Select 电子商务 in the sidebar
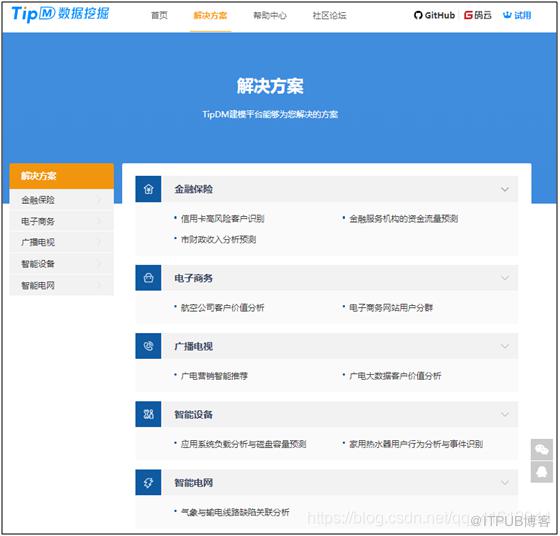 [61, 221]
